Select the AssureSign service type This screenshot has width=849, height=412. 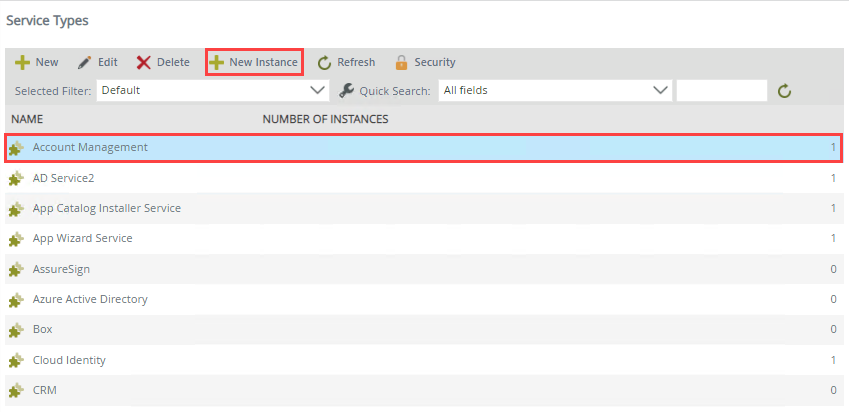point(423,269)
